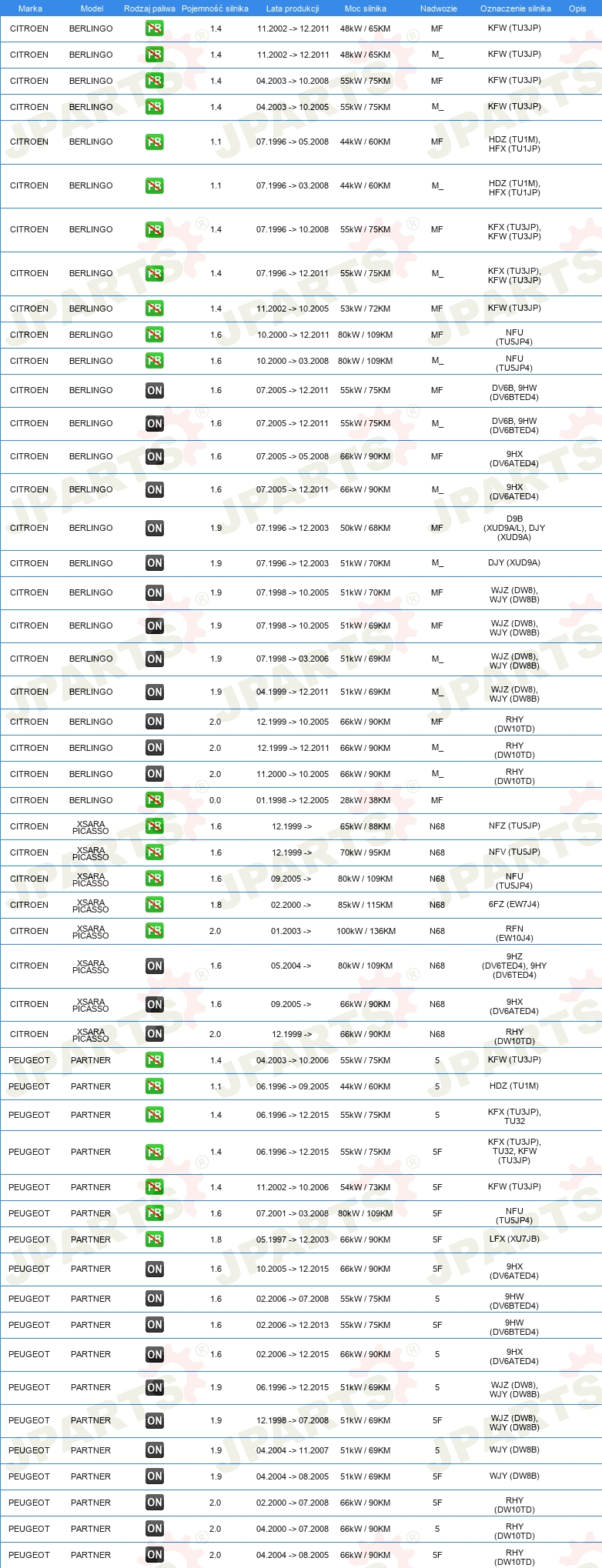This screenshot has width=602, height=1568.
Task: Click ON icon in Partner 1.6 10.2005 -> 12.2015 row
Action: (154, 1269)
